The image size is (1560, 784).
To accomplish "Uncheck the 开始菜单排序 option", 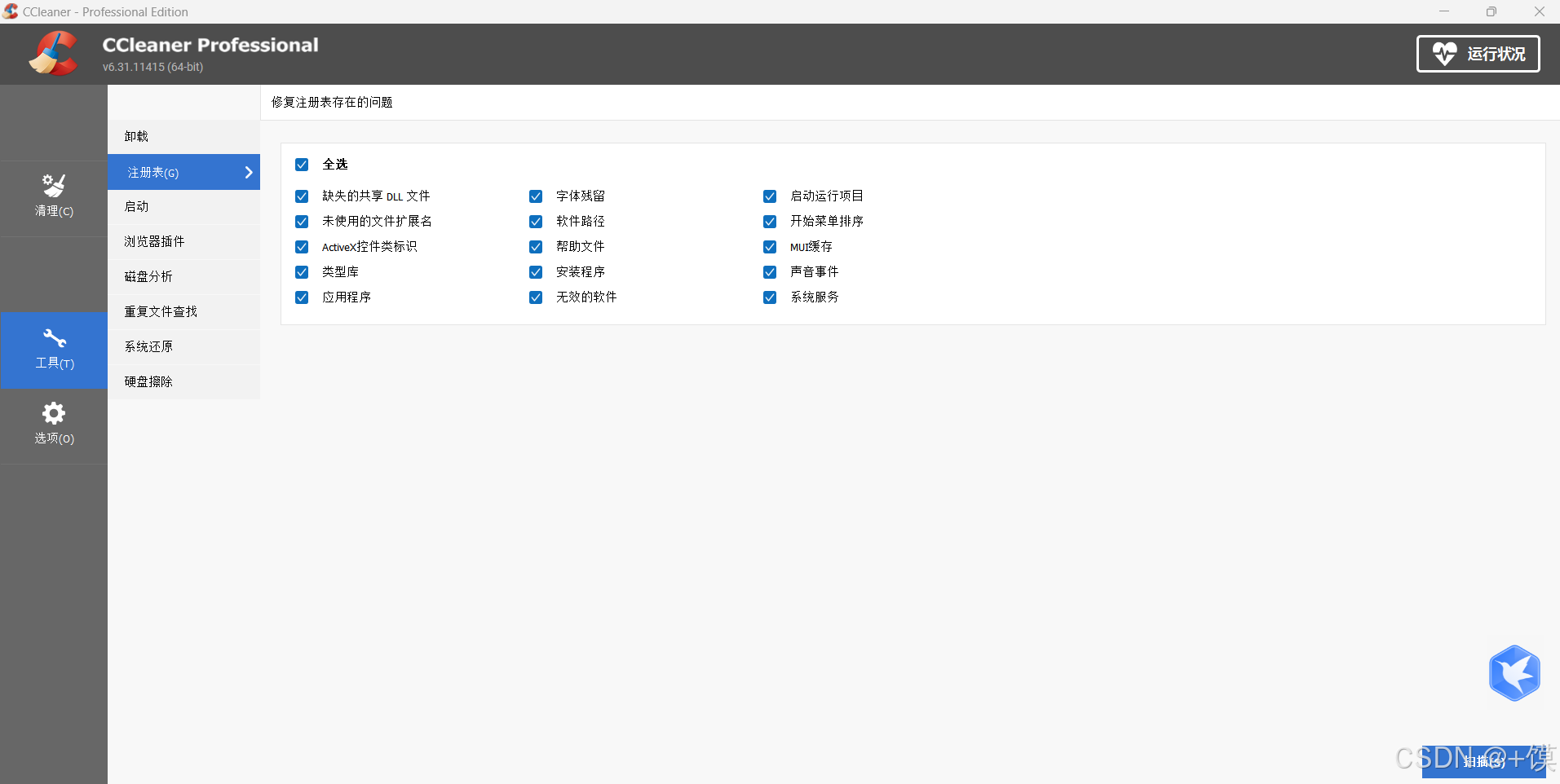I will tap(770, 222).
